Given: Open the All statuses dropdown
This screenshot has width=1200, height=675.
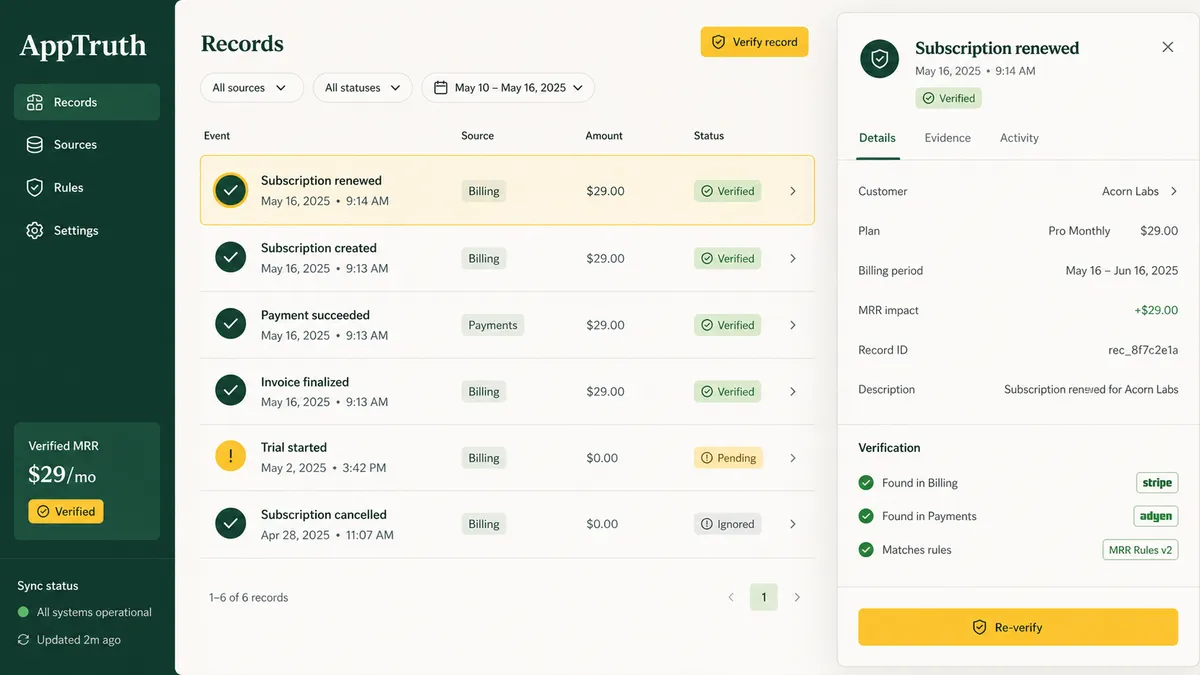Looking at the screenshot, I should [x=363, y=88].
